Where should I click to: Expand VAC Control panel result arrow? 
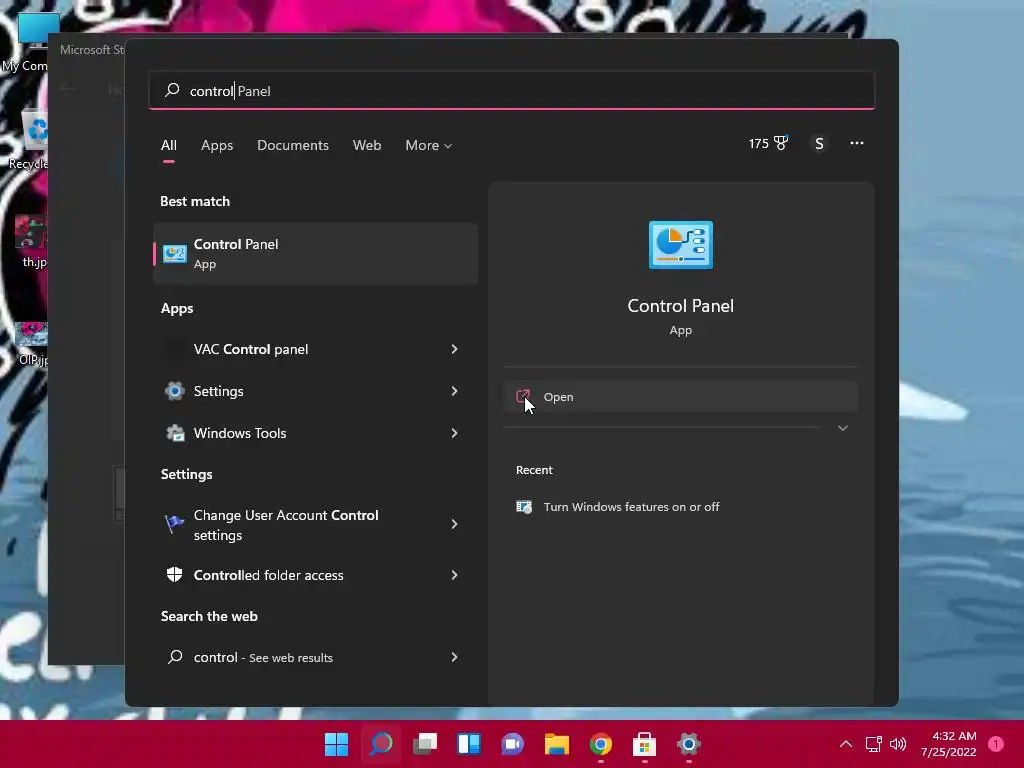pos(455,349)
